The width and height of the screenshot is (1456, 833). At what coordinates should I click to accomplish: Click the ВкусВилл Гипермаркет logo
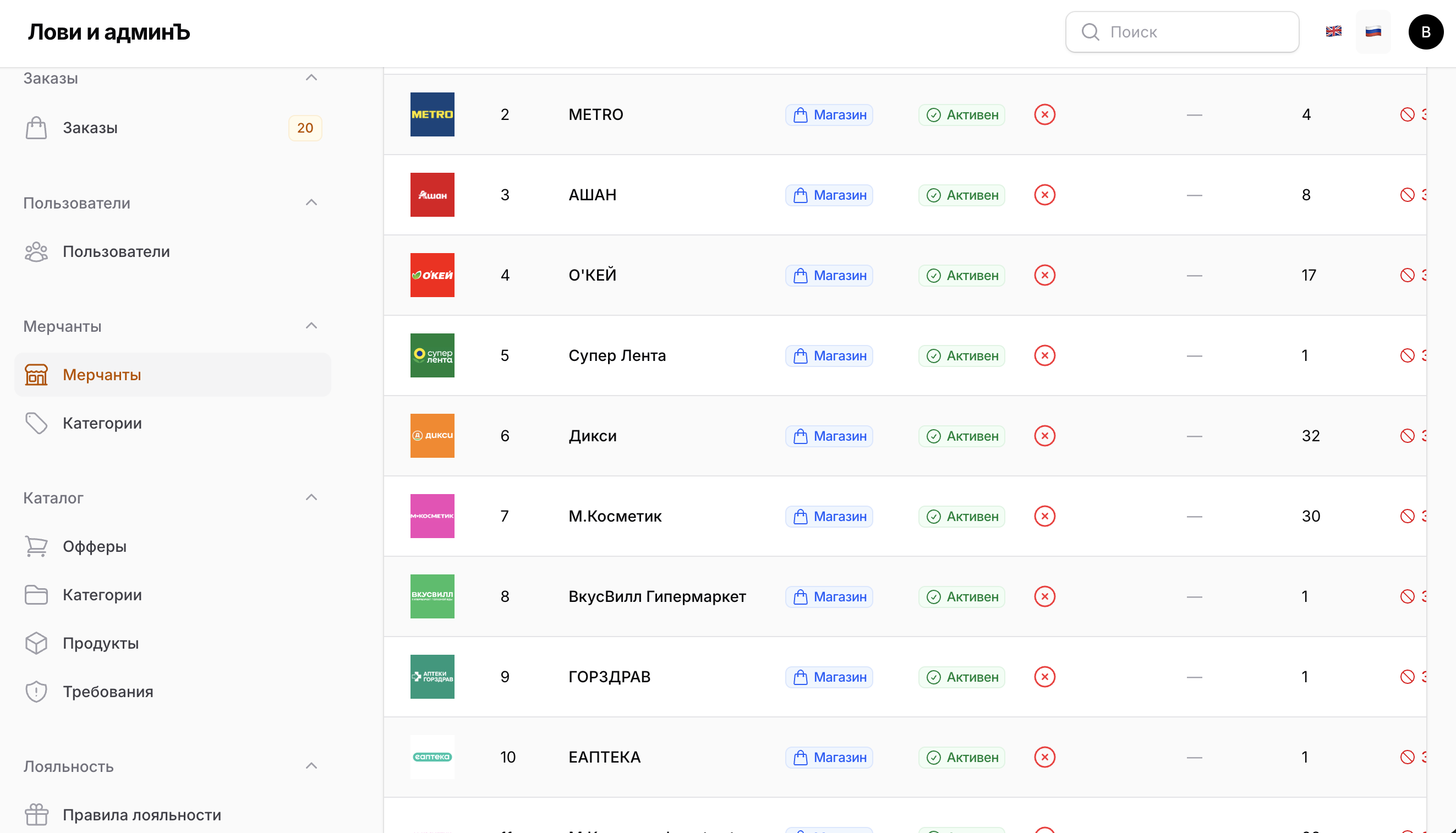[x=432, y=596]
